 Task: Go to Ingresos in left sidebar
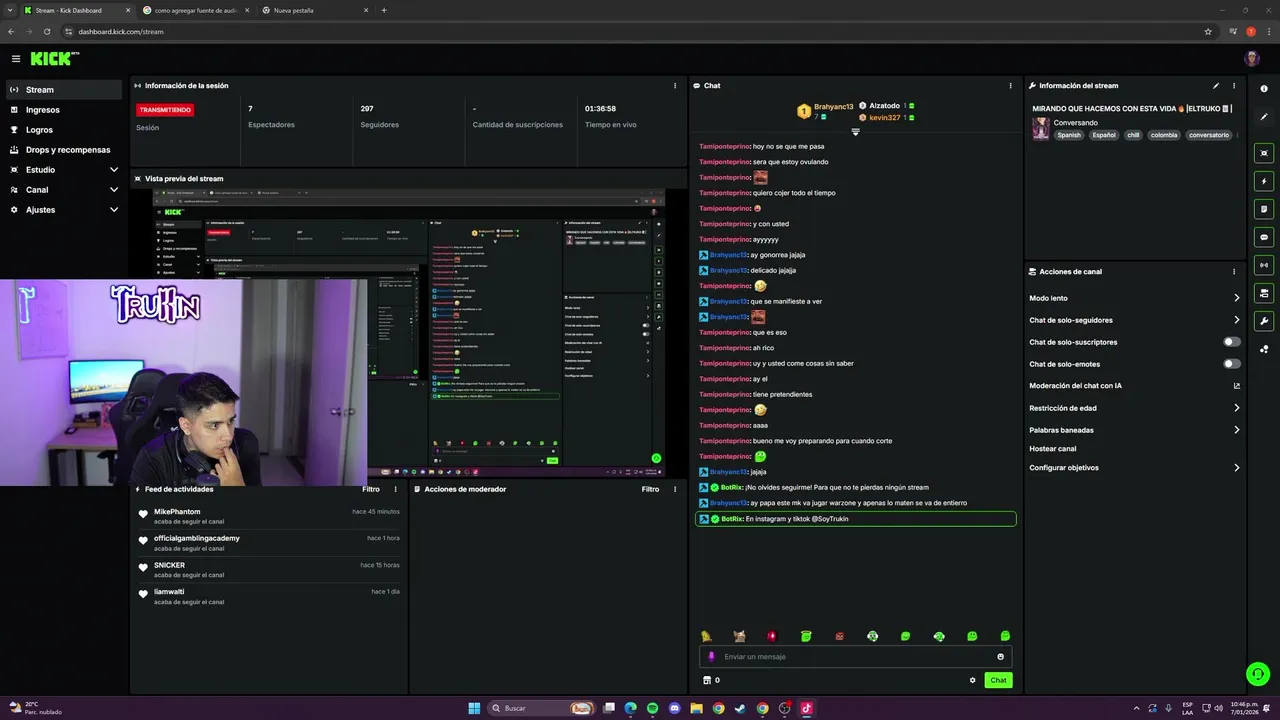(x=64, y=110)
